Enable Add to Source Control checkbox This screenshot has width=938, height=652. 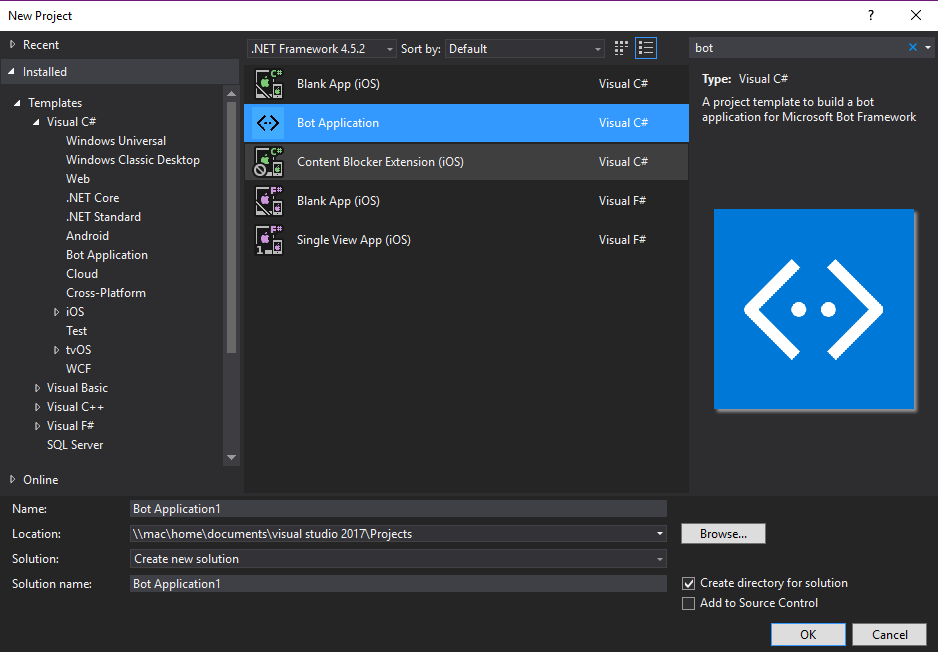(x=689, y=603)
